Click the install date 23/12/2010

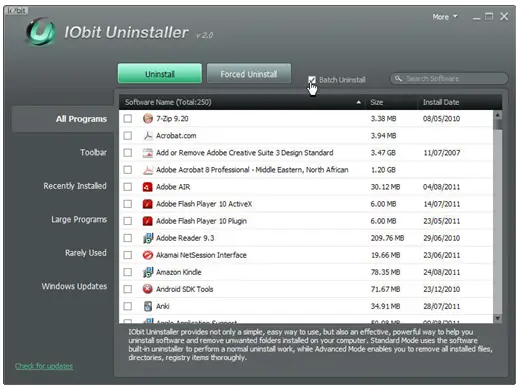441,289
